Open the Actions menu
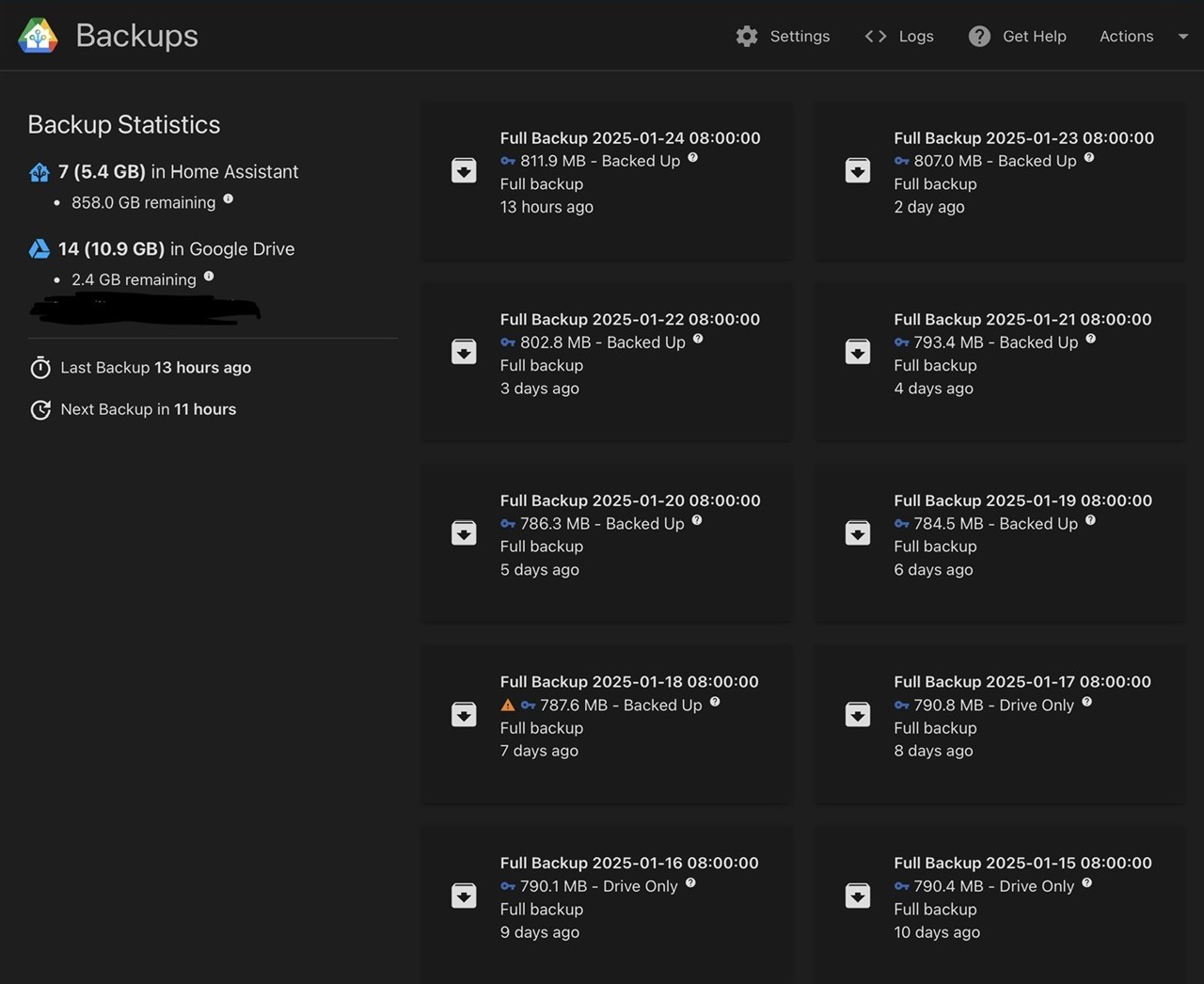The image size is (1204, 984). coord(1126,36)
